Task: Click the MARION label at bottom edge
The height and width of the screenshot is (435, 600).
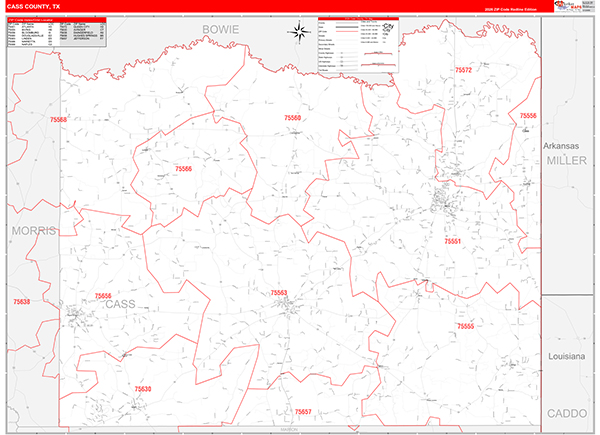Action: click(x=289, y=430)
